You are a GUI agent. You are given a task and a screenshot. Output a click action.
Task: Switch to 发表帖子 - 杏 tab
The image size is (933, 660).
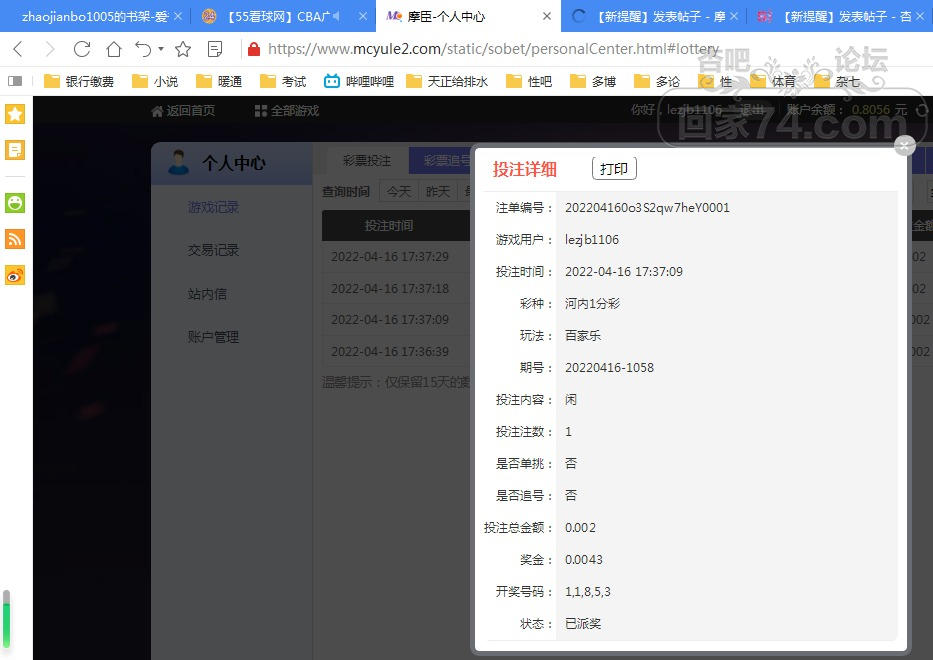(x=839, y=16)
